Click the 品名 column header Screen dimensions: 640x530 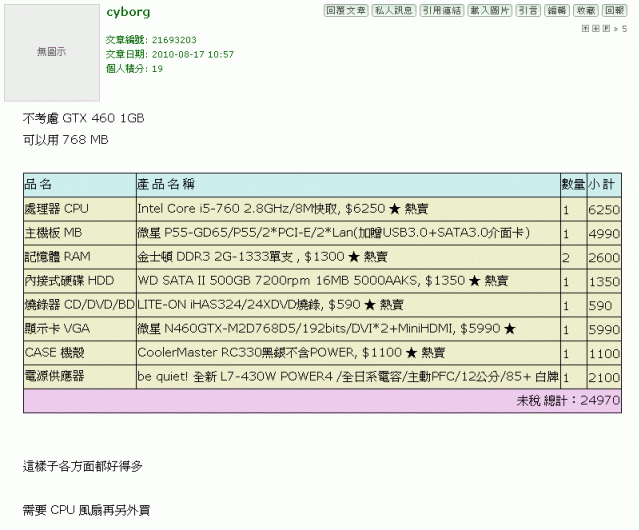pos(80,185)
